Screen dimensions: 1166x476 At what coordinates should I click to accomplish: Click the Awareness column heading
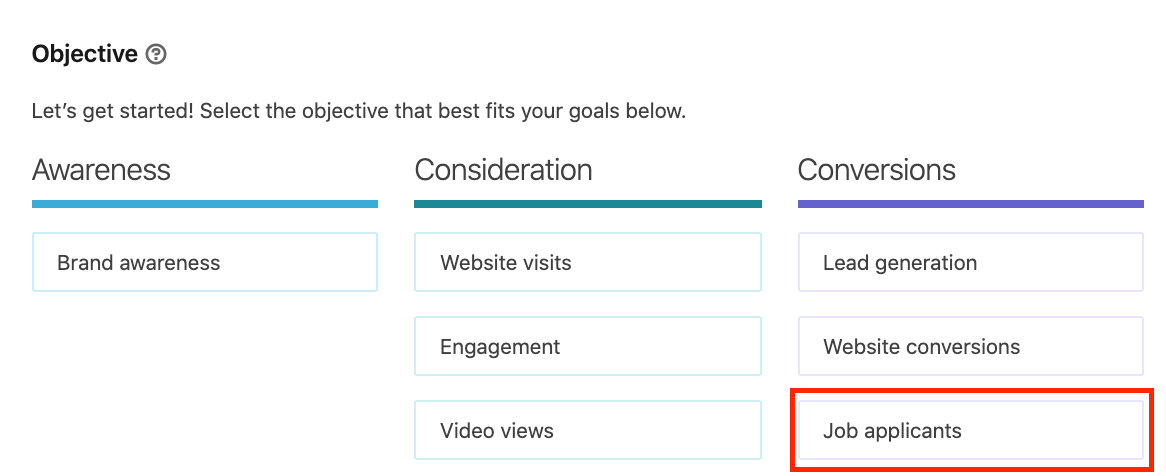[x=101, y=170]
